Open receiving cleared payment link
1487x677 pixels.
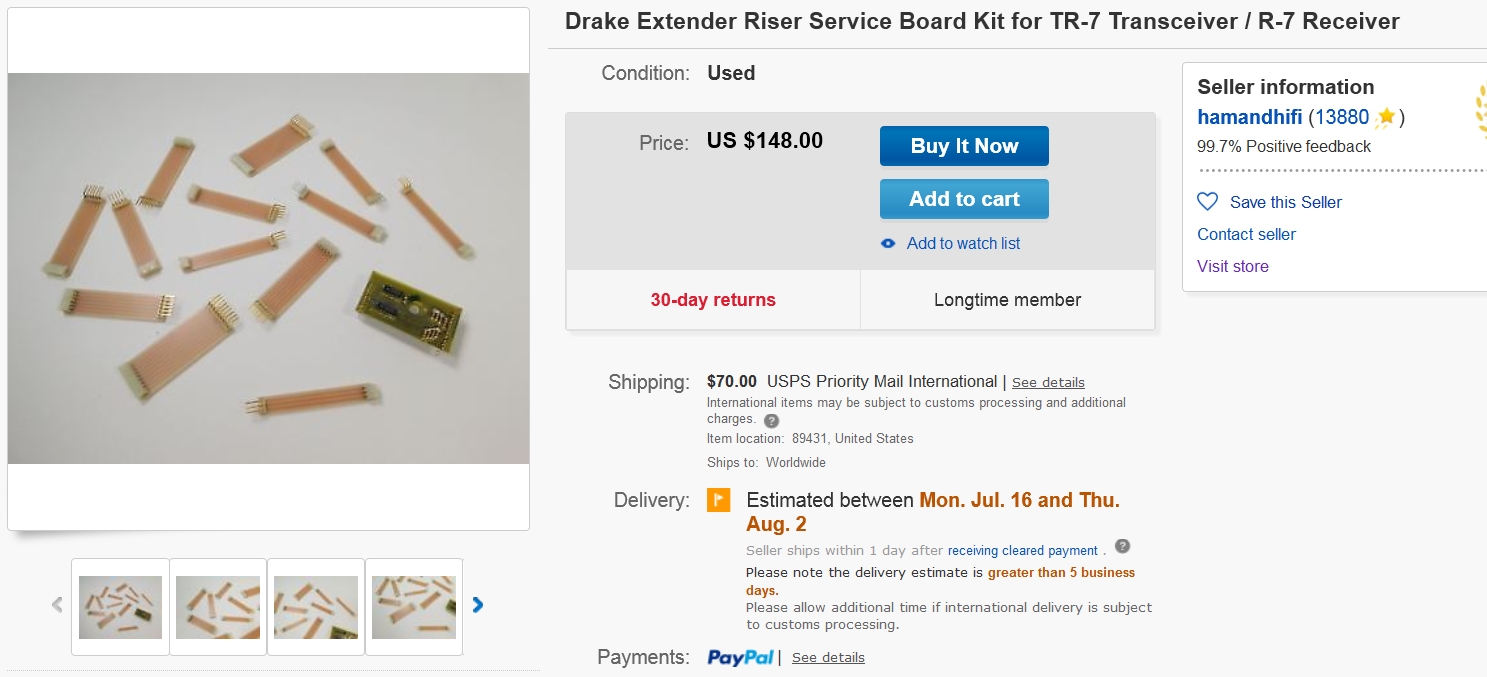click(1022, 550)
